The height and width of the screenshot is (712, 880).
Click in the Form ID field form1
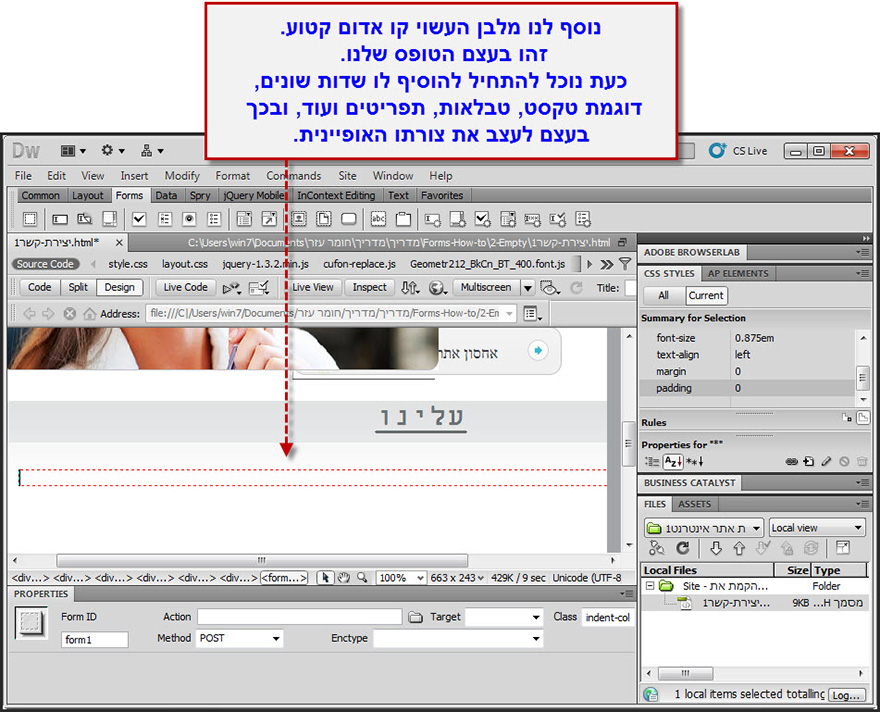[x=94, y=640]
